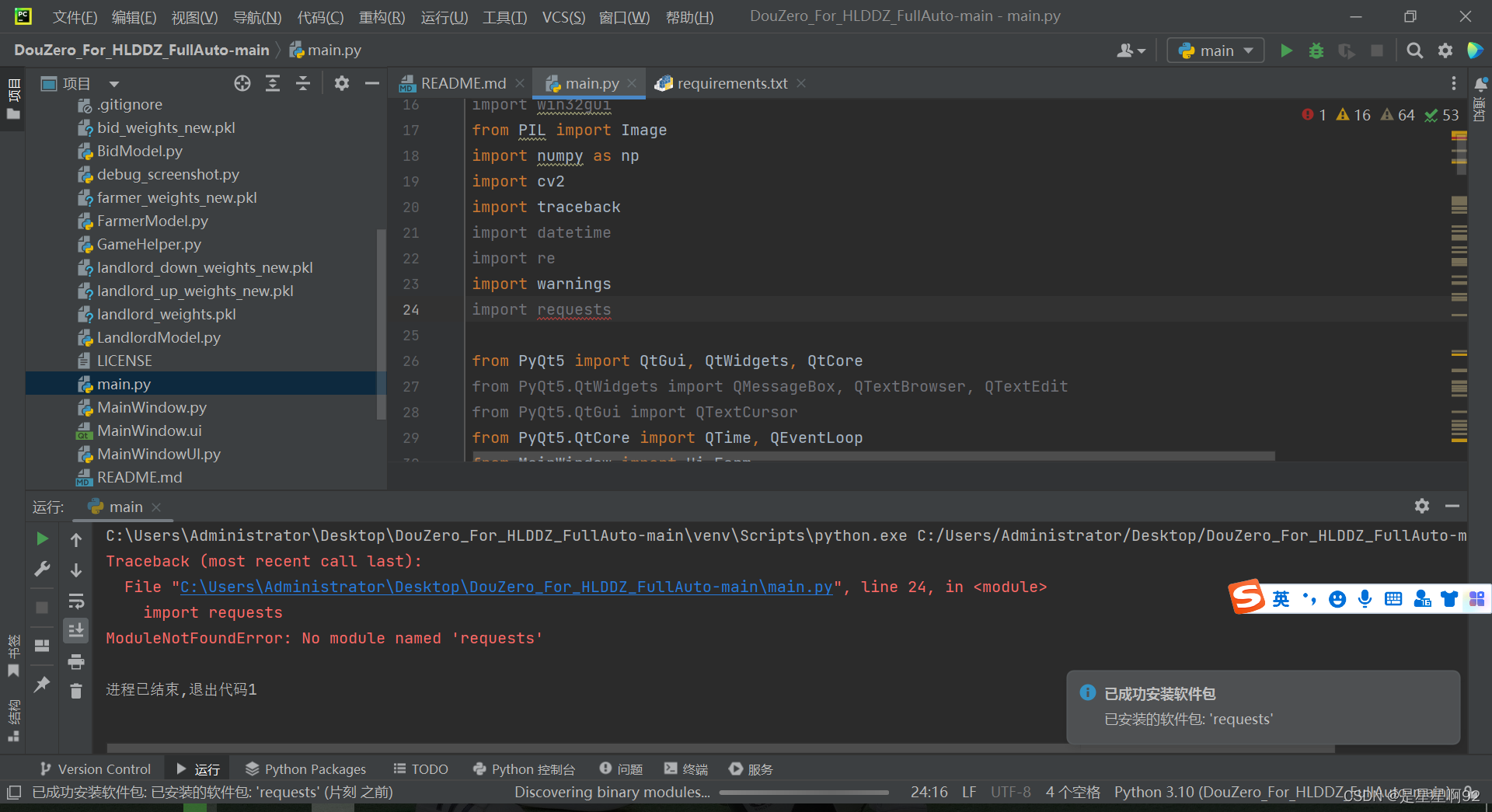Rerun main in the run panel

click(x=42, y=538)
